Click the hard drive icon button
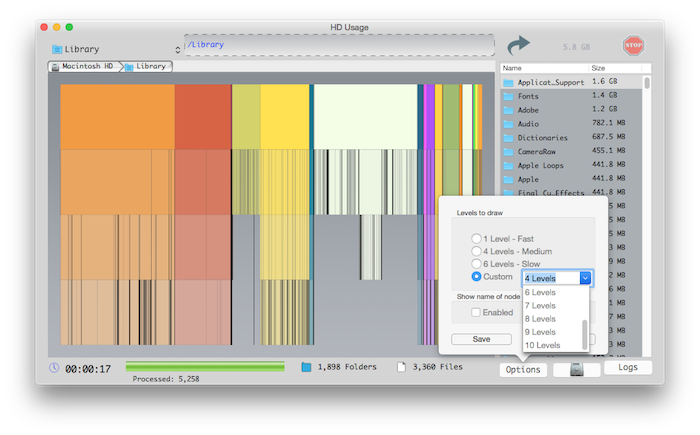Viewport: 700px width, 435px height. (576, 369)
